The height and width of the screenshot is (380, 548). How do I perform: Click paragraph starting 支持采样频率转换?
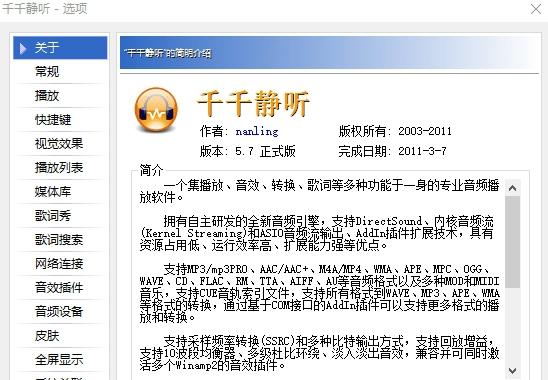pos(319,353)
